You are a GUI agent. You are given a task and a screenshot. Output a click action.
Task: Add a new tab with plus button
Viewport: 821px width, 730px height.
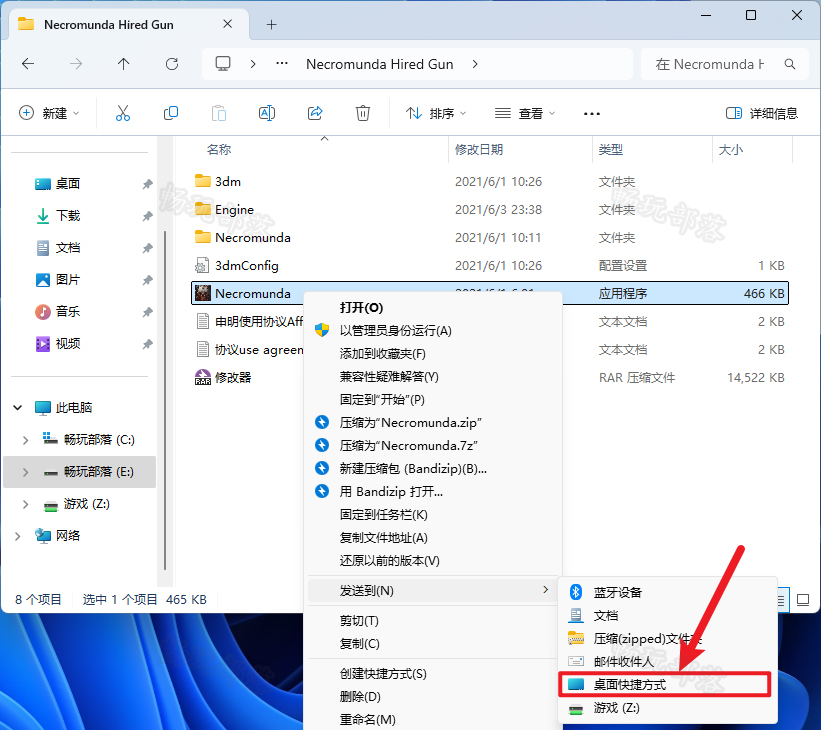point(271,25)
